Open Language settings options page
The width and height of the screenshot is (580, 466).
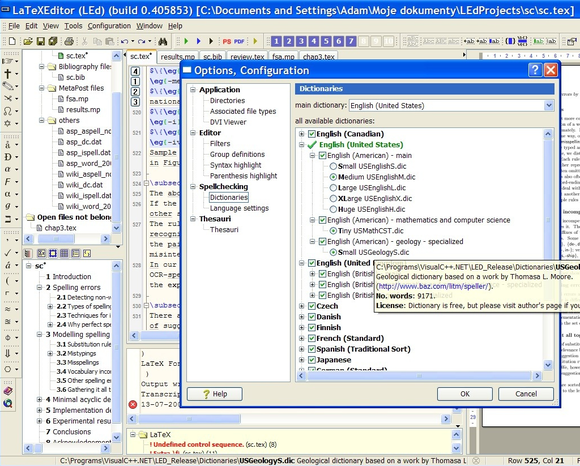pos(239,208)
